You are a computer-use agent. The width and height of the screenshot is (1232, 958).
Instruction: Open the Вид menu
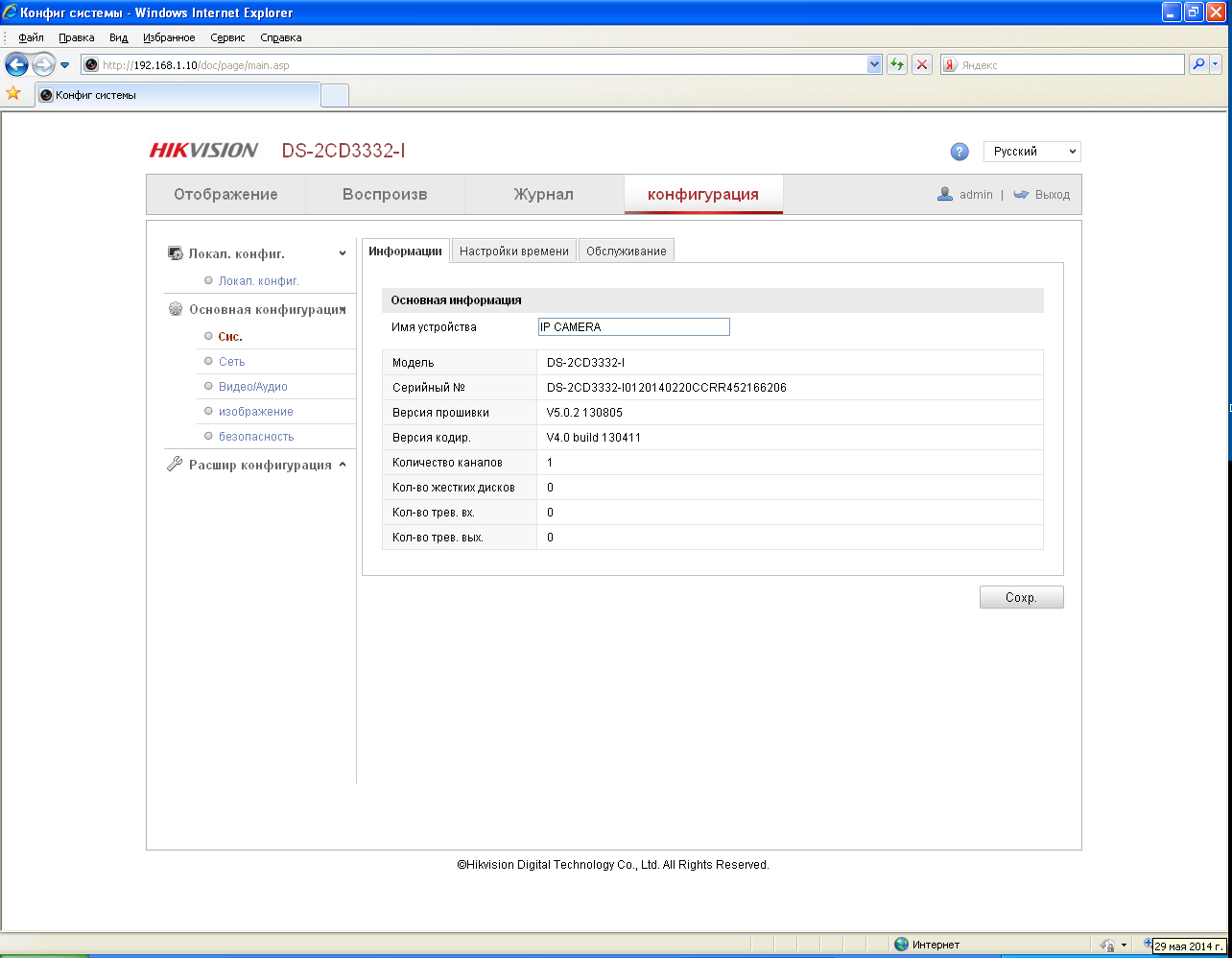[x=118, y=37]
